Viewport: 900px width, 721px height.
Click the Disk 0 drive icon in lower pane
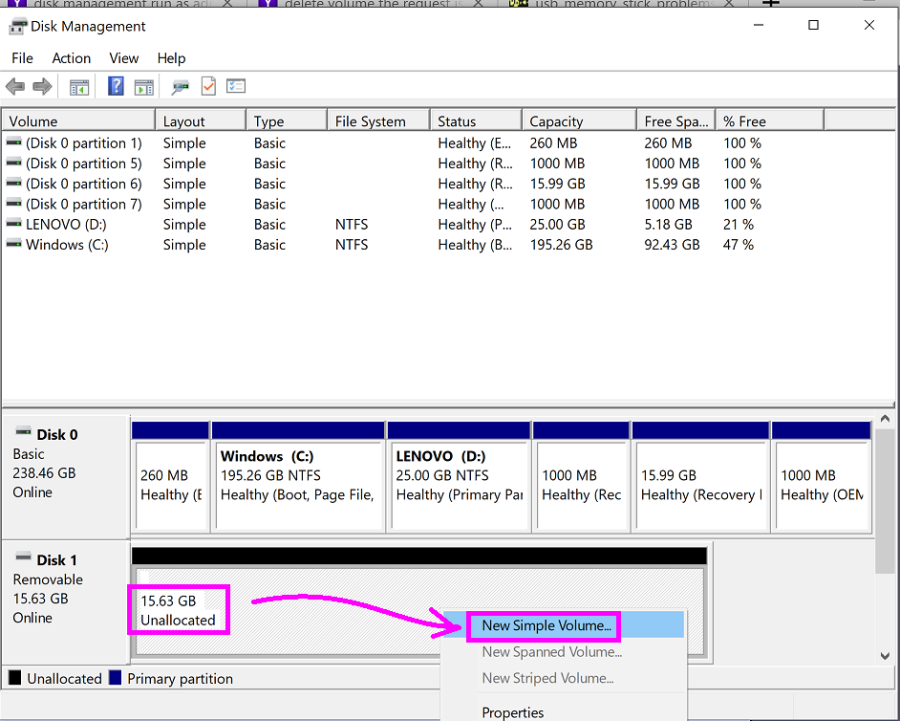pyautogui.click(x=23, y=432)
